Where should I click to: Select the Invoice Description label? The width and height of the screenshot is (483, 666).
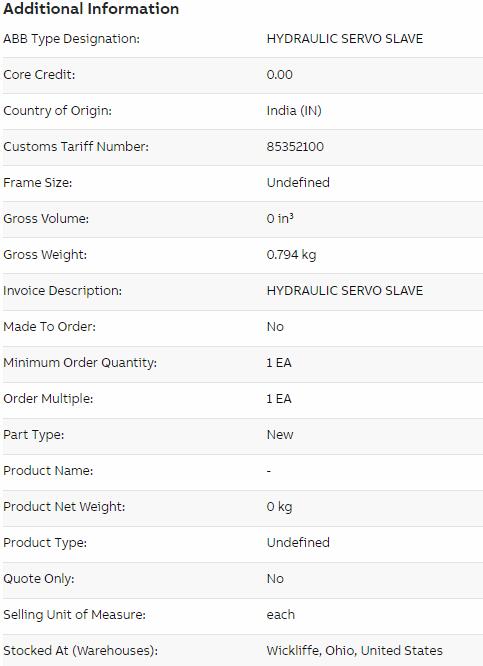(62, 291)
